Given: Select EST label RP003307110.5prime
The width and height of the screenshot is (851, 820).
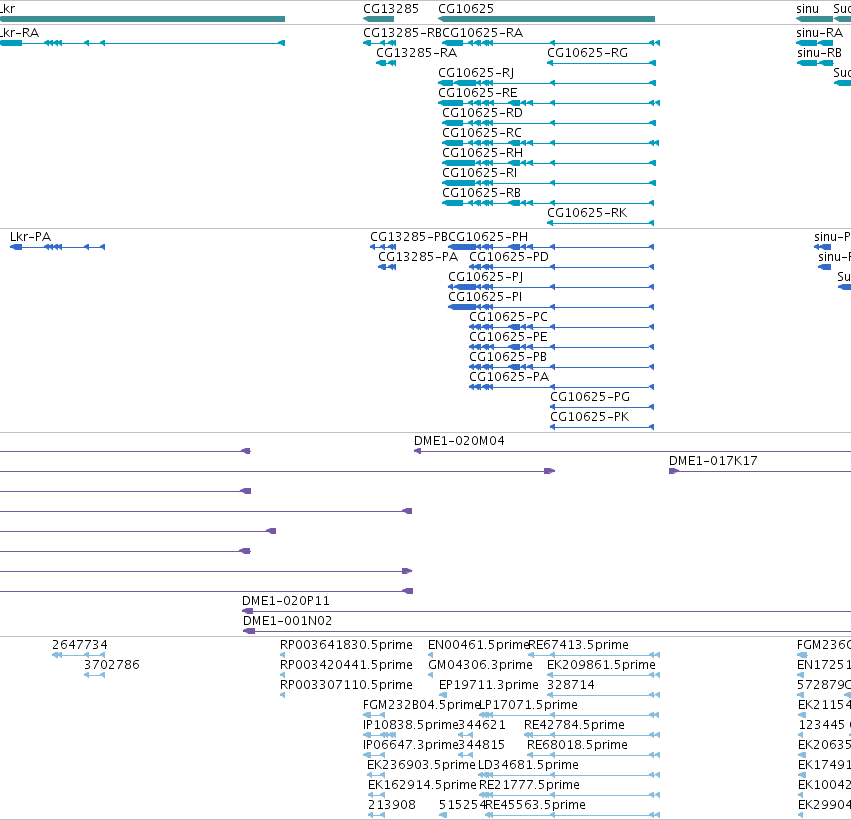Looking at the screenshot, I should pos(346,685).
